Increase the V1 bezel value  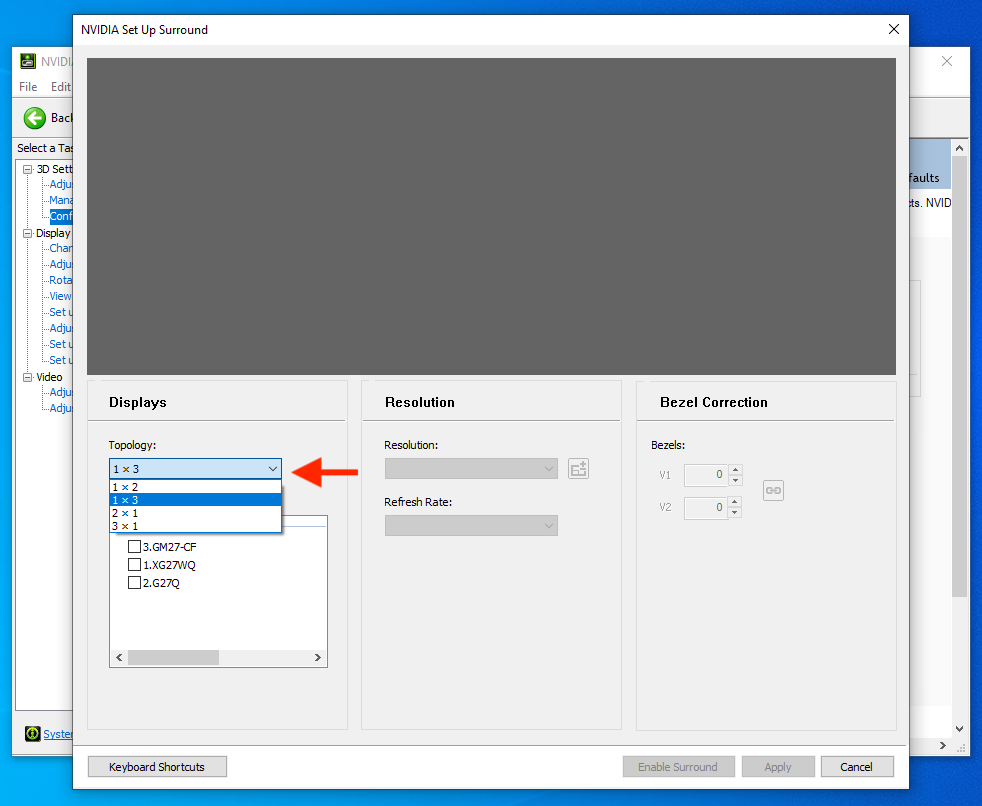point(736,470)
